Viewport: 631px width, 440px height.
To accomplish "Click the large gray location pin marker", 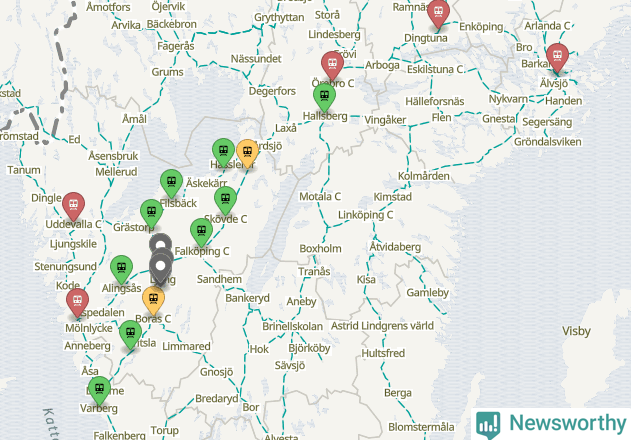I will [x=161, y=268].
